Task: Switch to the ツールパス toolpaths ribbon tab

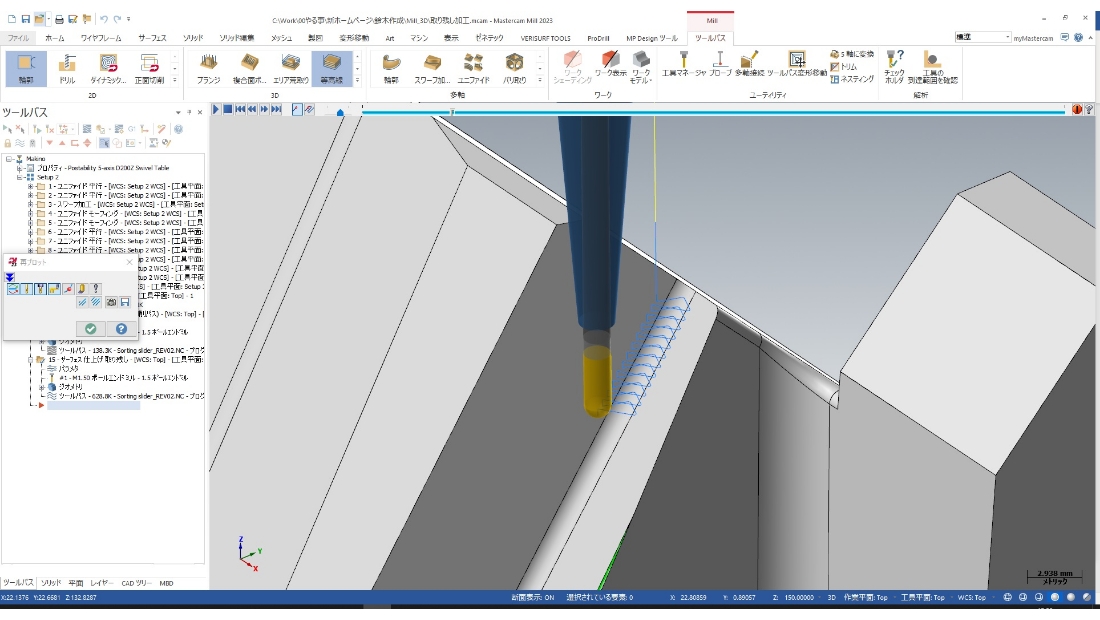Action: pyautogui.click(x=710, y=38)
